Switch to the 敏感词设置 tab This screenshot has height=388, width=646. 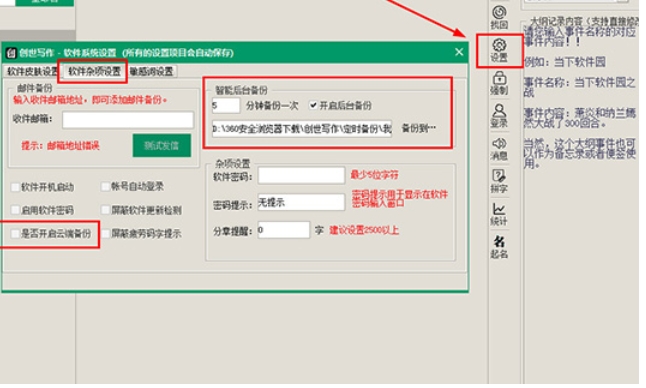coord(152,72)
